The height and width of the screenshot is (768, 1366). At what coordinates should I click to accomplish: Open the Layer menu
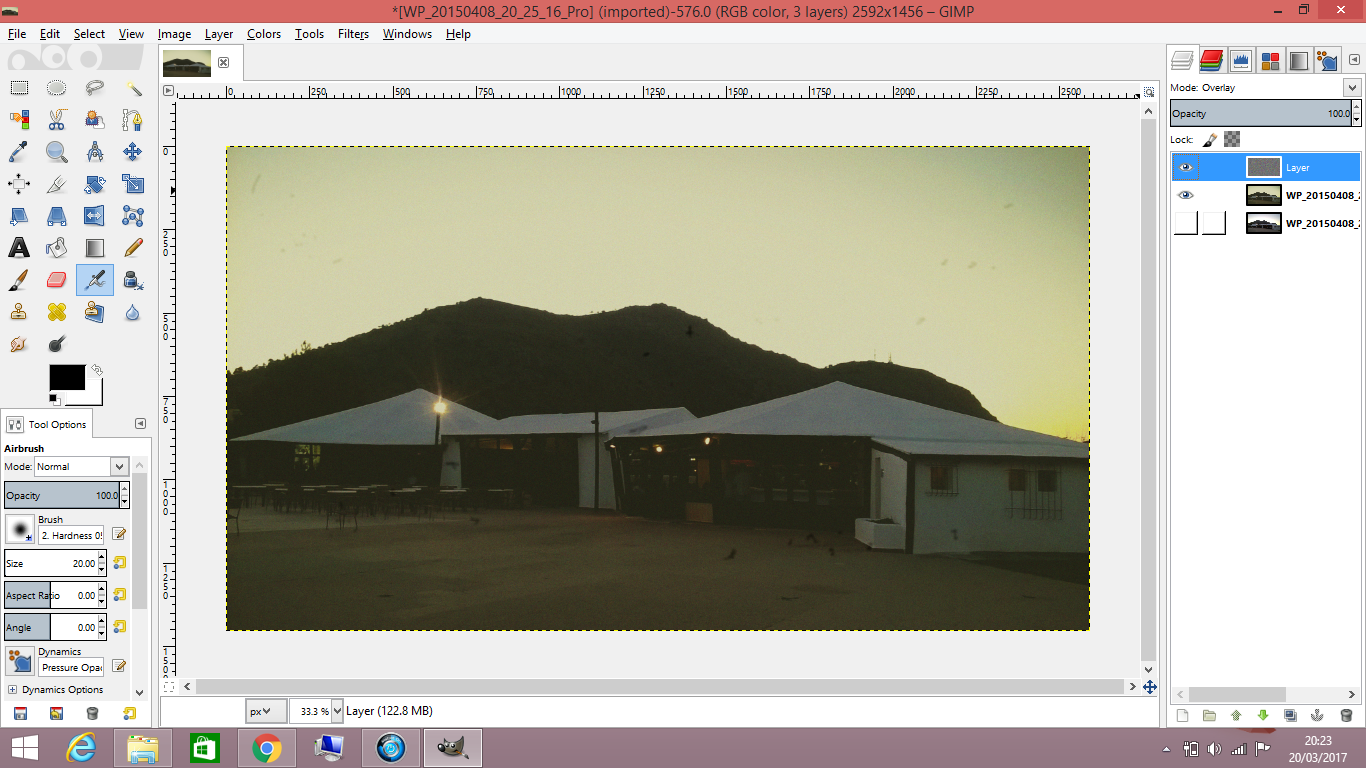219,33
